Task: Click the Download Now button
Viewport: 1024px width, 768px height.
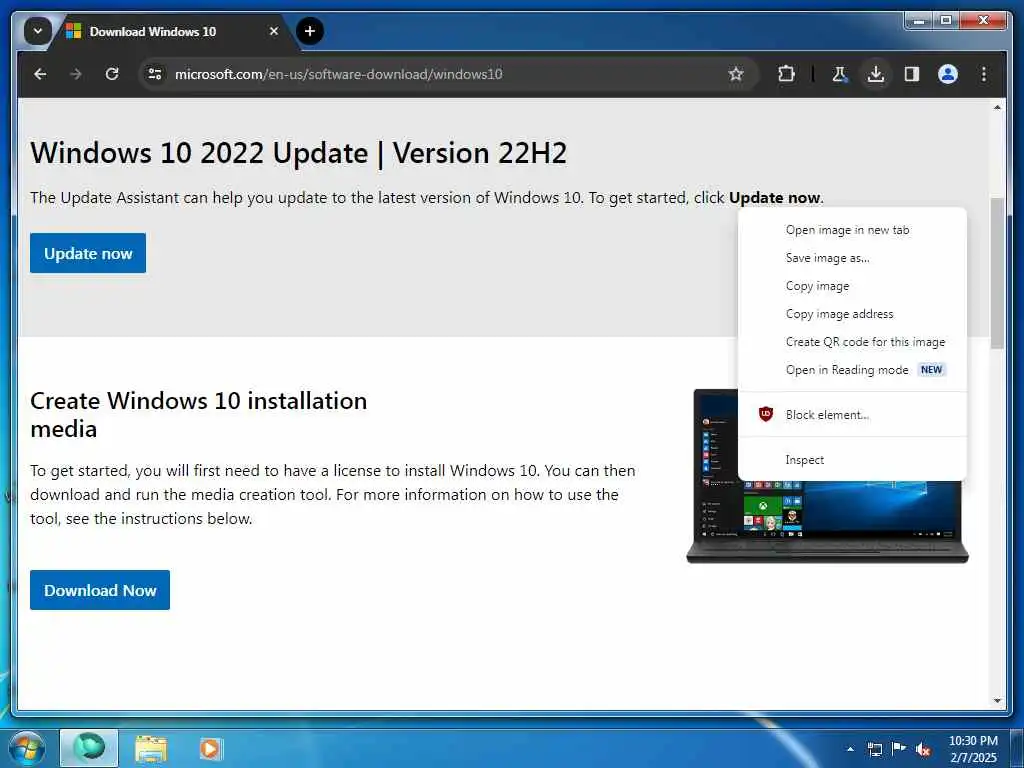Action: point(100,590)
